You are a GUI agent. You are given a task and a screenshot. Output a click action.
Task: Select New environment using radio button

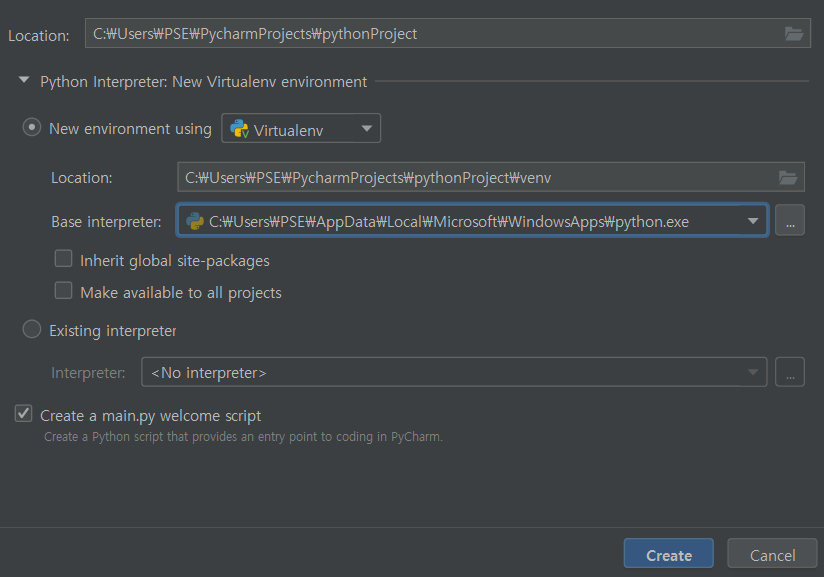[32, 128]
